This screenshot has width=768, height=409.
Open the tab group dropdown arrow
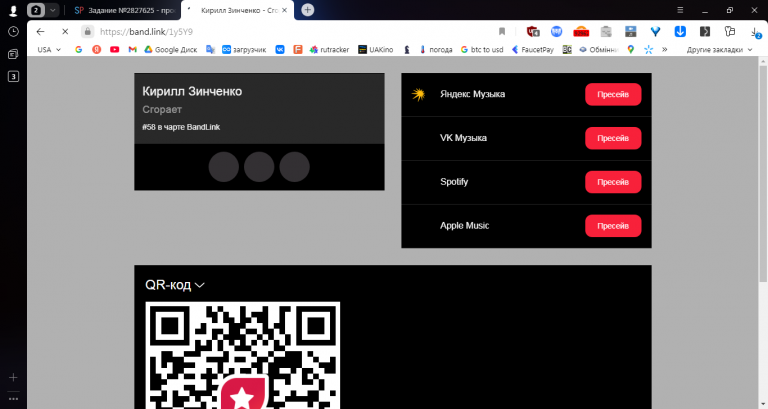tap(52, 10)
